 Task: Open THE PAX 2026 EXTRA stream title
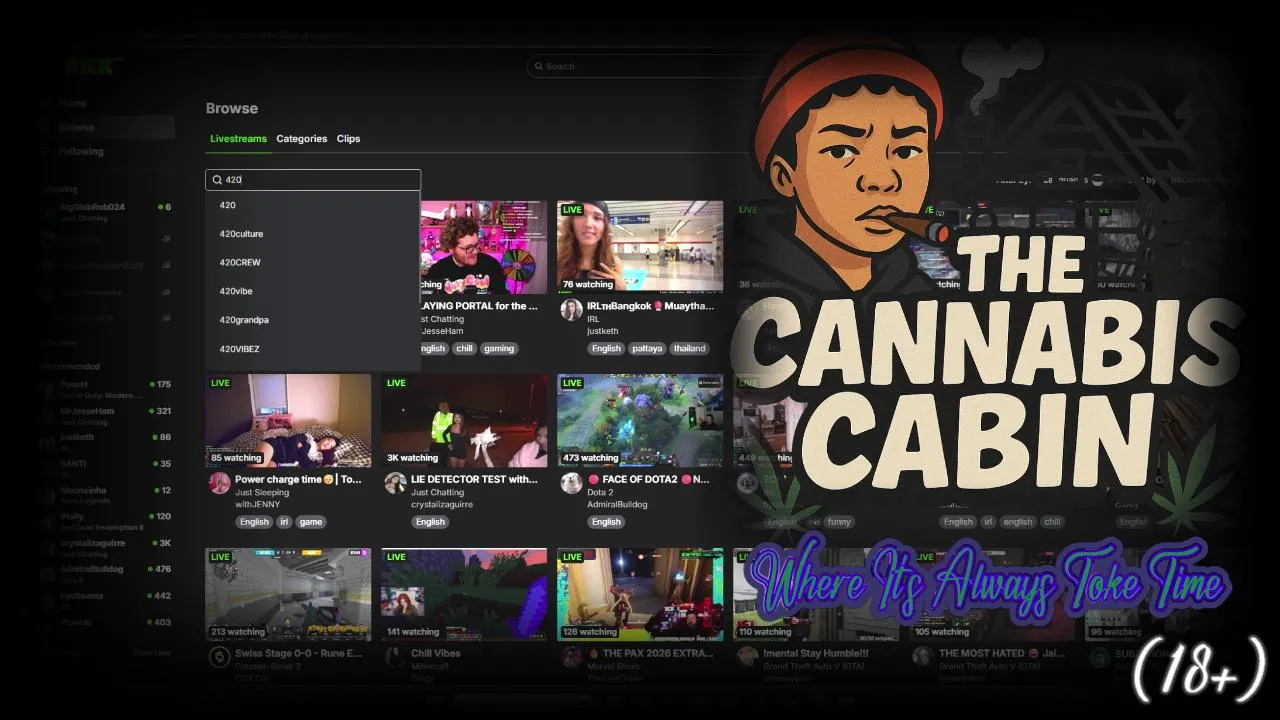point(650,653)
